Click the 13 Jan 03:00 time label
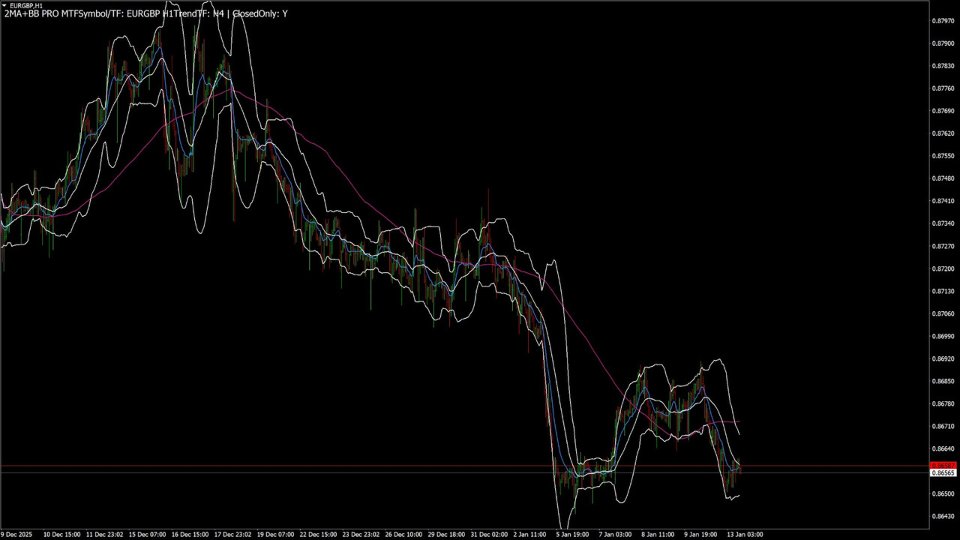The image size is (960, 540). pyautogui.click(x=745, y=534)
